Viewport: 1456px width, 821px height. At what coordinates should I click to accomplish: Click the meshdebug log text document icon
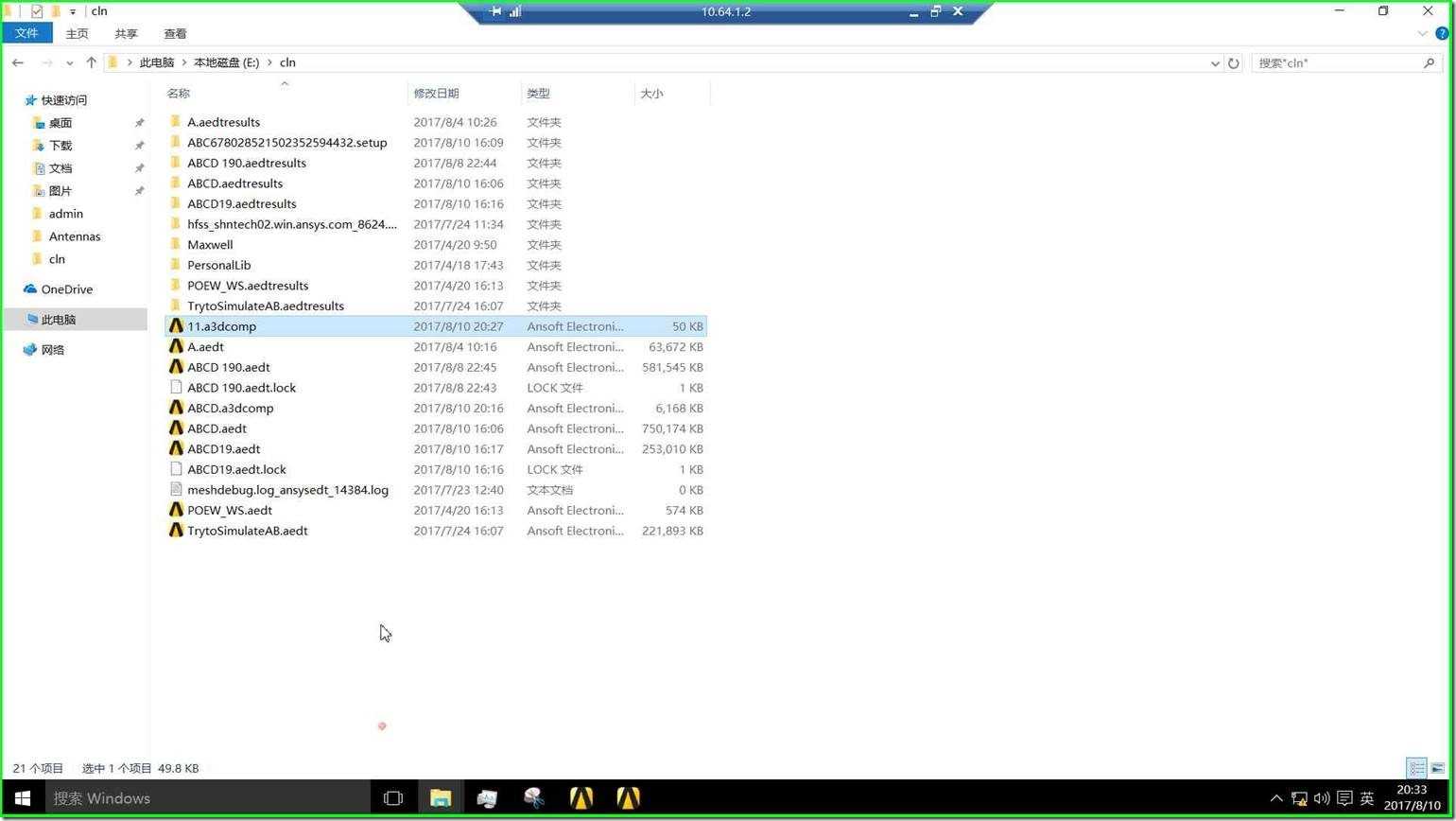coord(176,490)
